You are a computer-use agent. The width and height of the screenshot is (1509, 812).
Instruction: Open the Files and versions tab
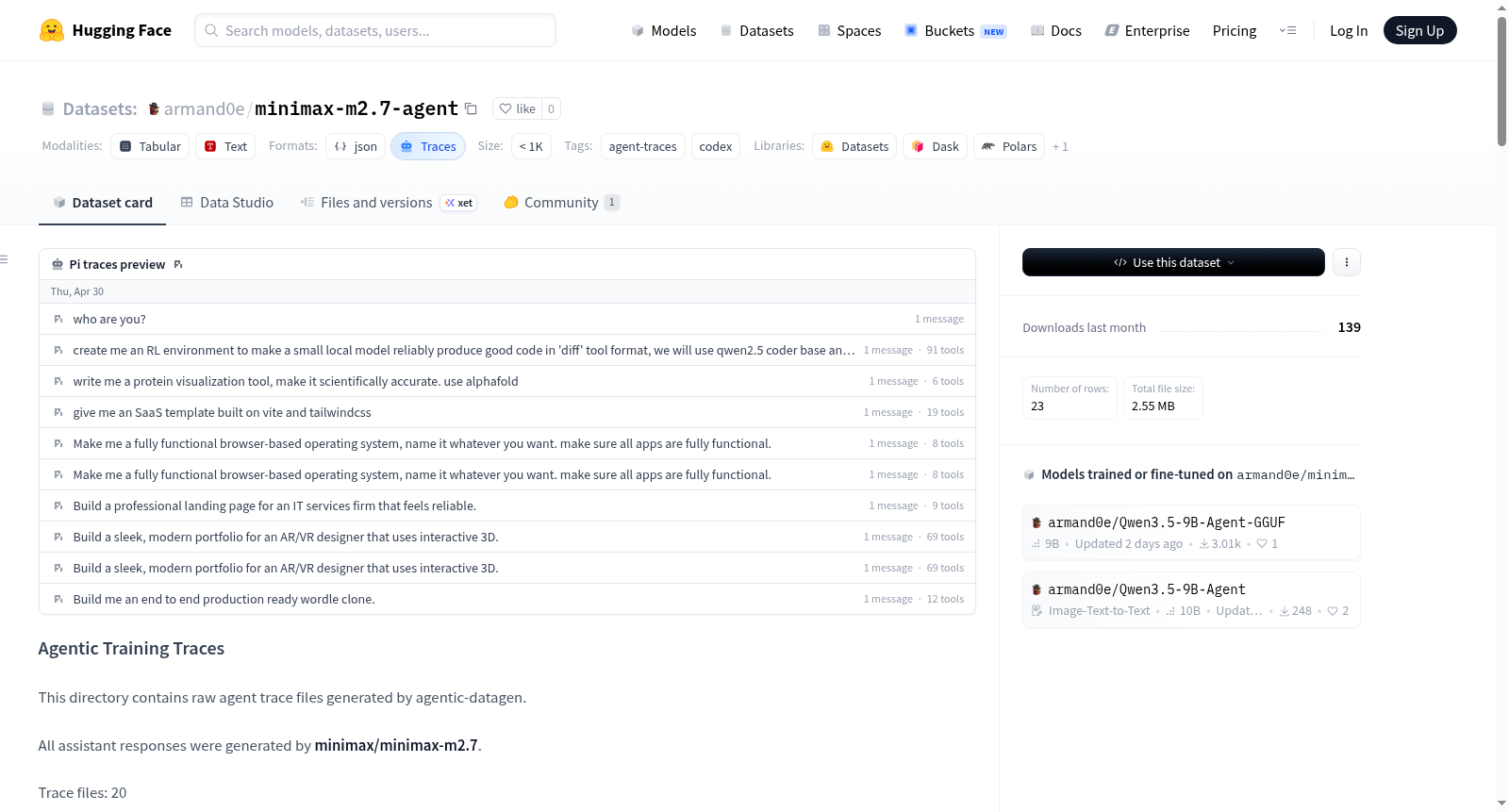[x=389, y=203]
